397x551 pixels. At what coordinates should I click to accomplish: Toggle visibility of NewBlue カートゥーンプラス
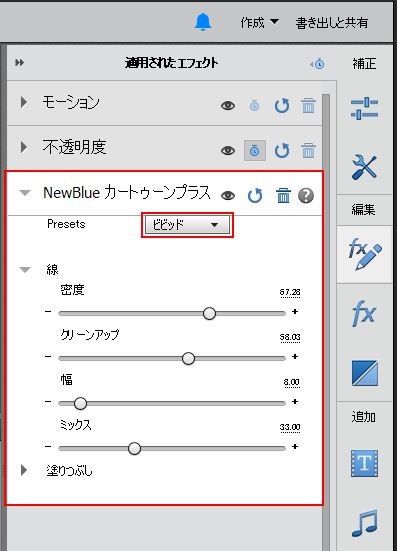228,195
